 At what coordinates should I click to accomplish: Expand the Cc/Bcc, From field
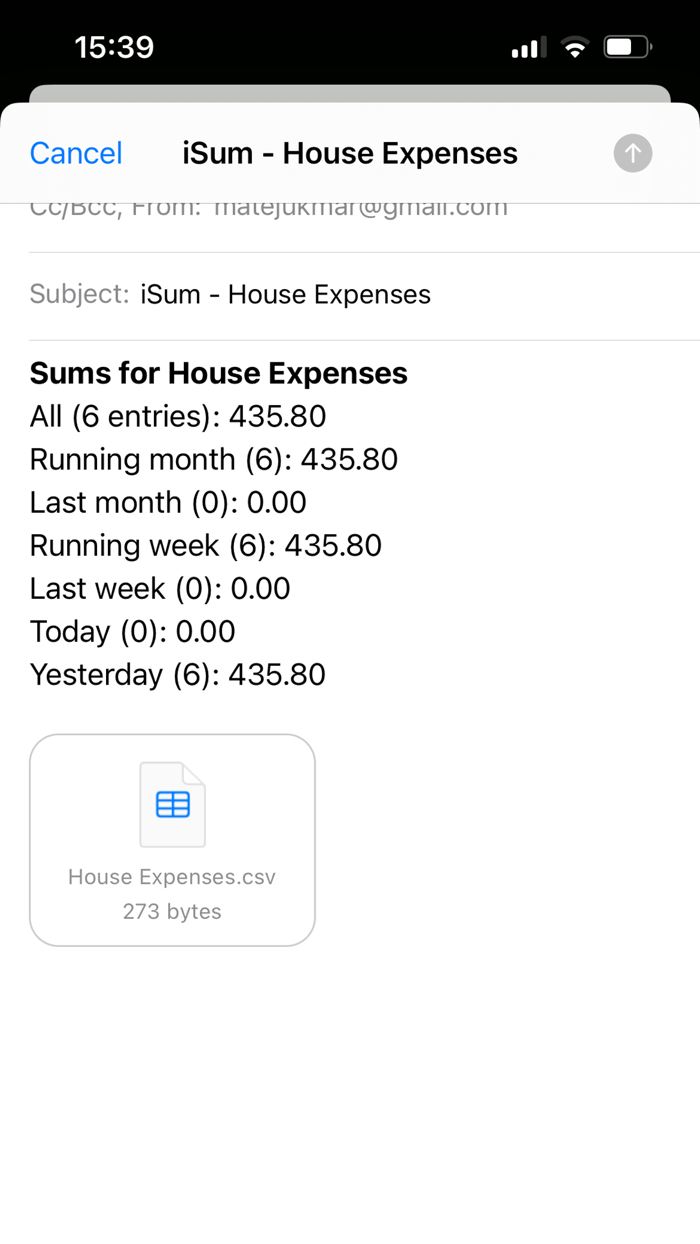270,210
